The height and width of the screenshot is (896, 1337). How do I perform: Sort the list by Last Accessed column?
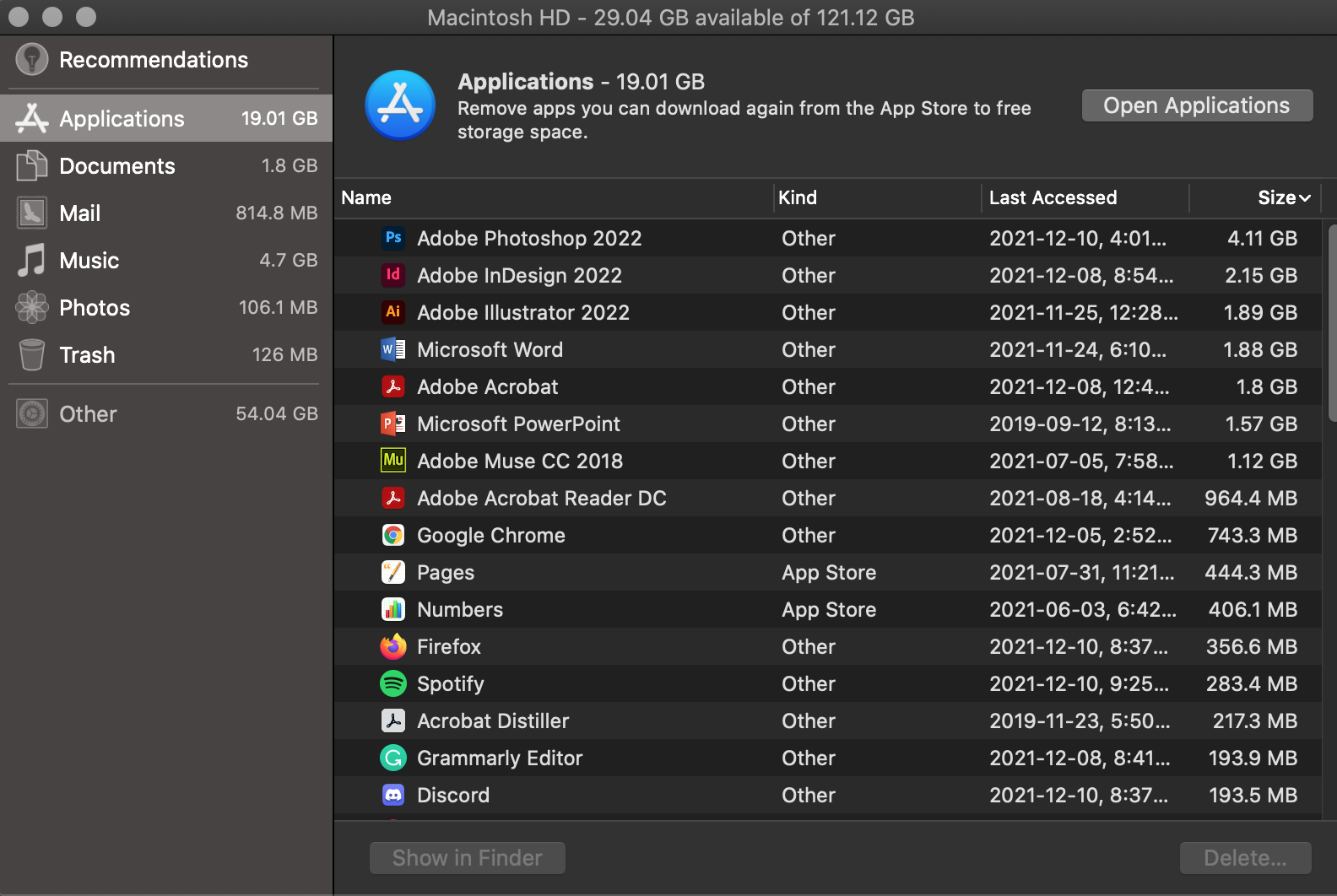point(1085,198)
